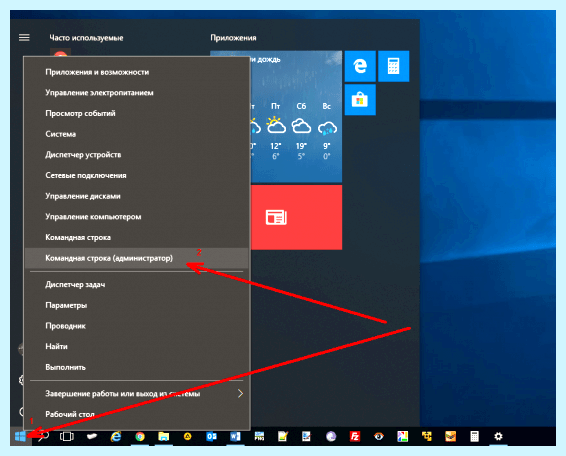Launch Internet Explorer from the taskbar
The image size is (566, 456).
pyautogui.click(x=116, y=437)
